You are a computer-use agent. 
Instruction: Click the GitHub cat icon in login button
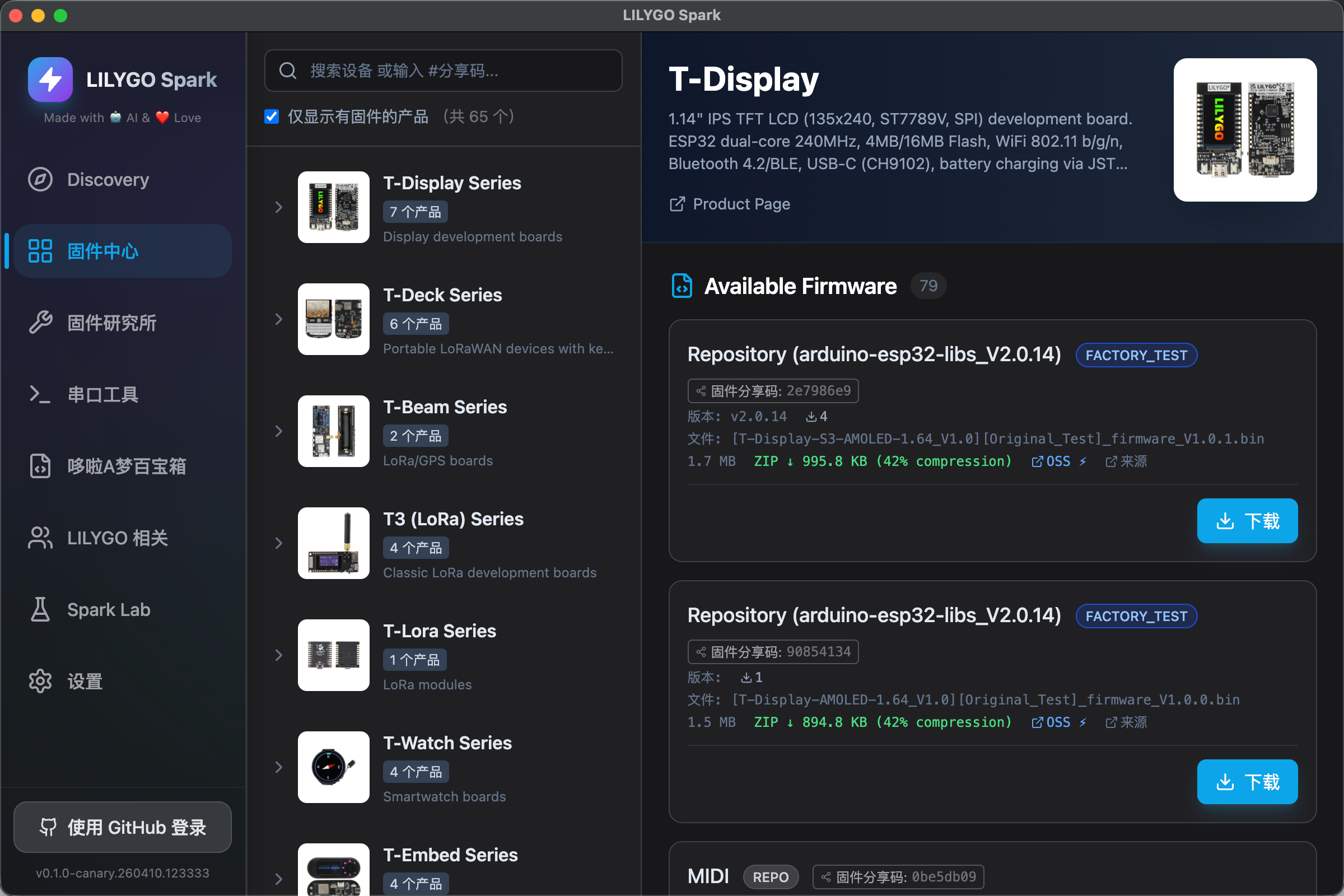(49, 827)
